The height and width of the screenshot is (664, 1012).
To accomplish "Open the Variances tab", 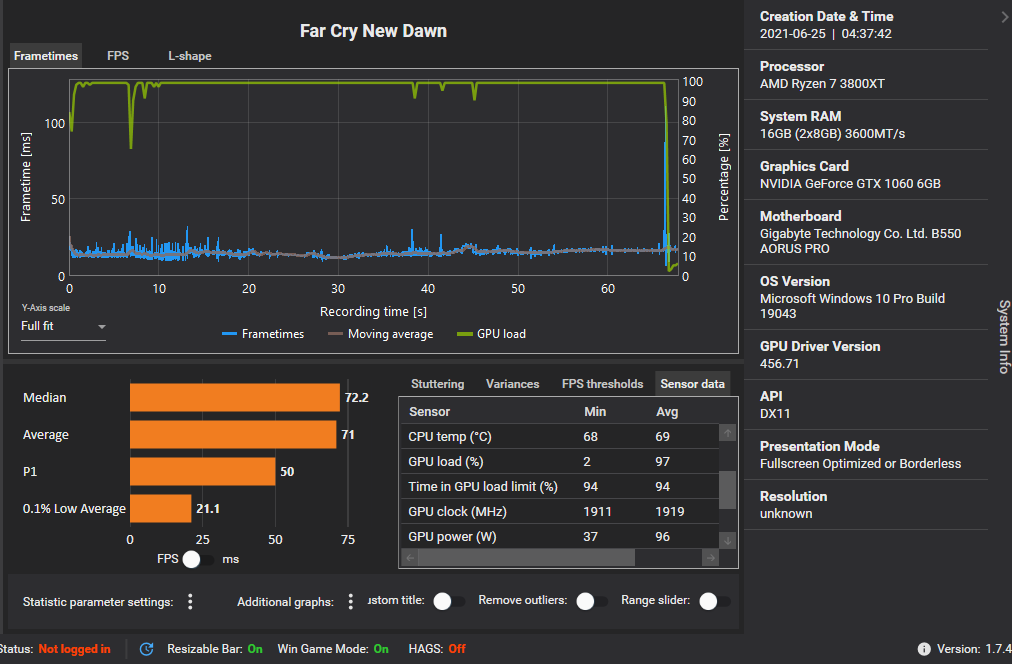I will click(x=512, y=384).
